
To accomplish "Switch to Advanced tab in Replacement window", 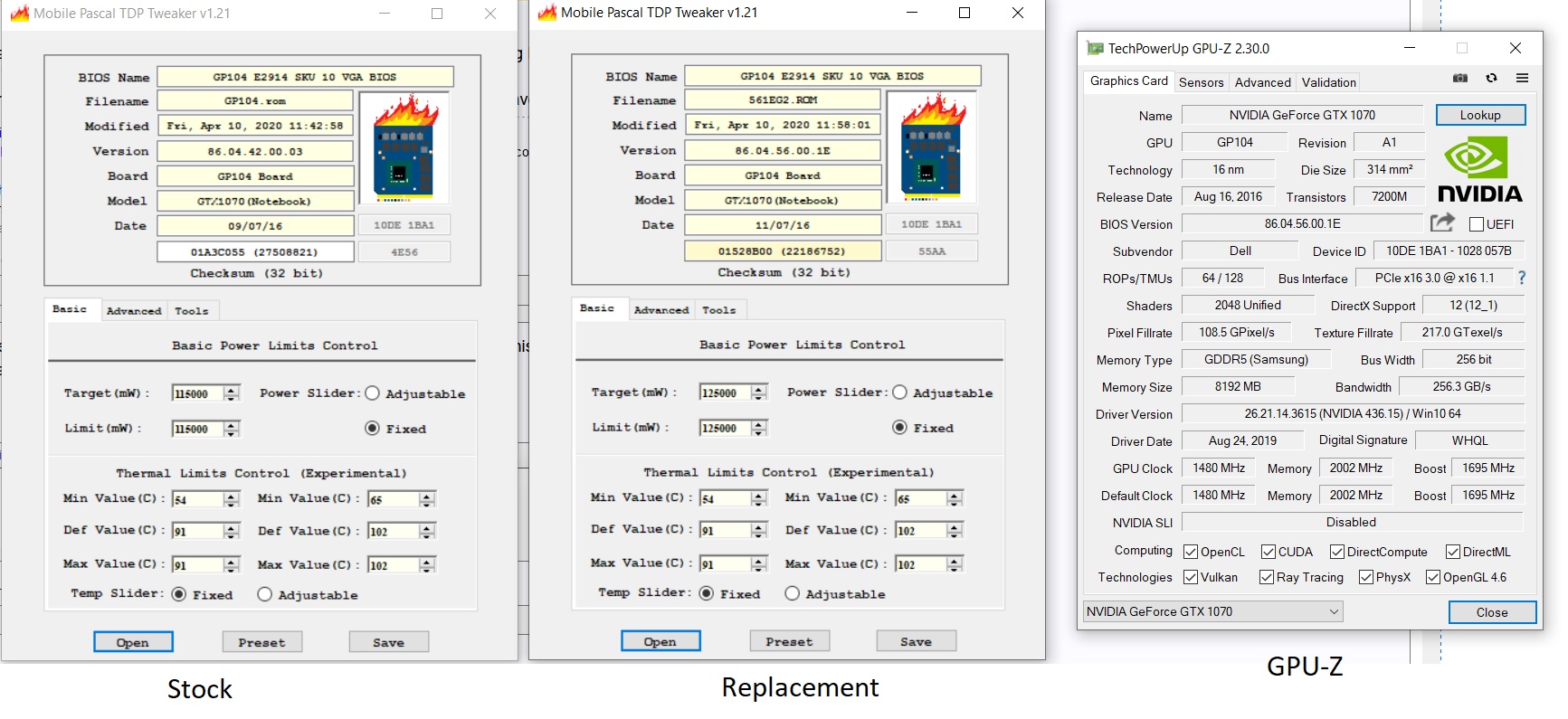I will [661, 310].
